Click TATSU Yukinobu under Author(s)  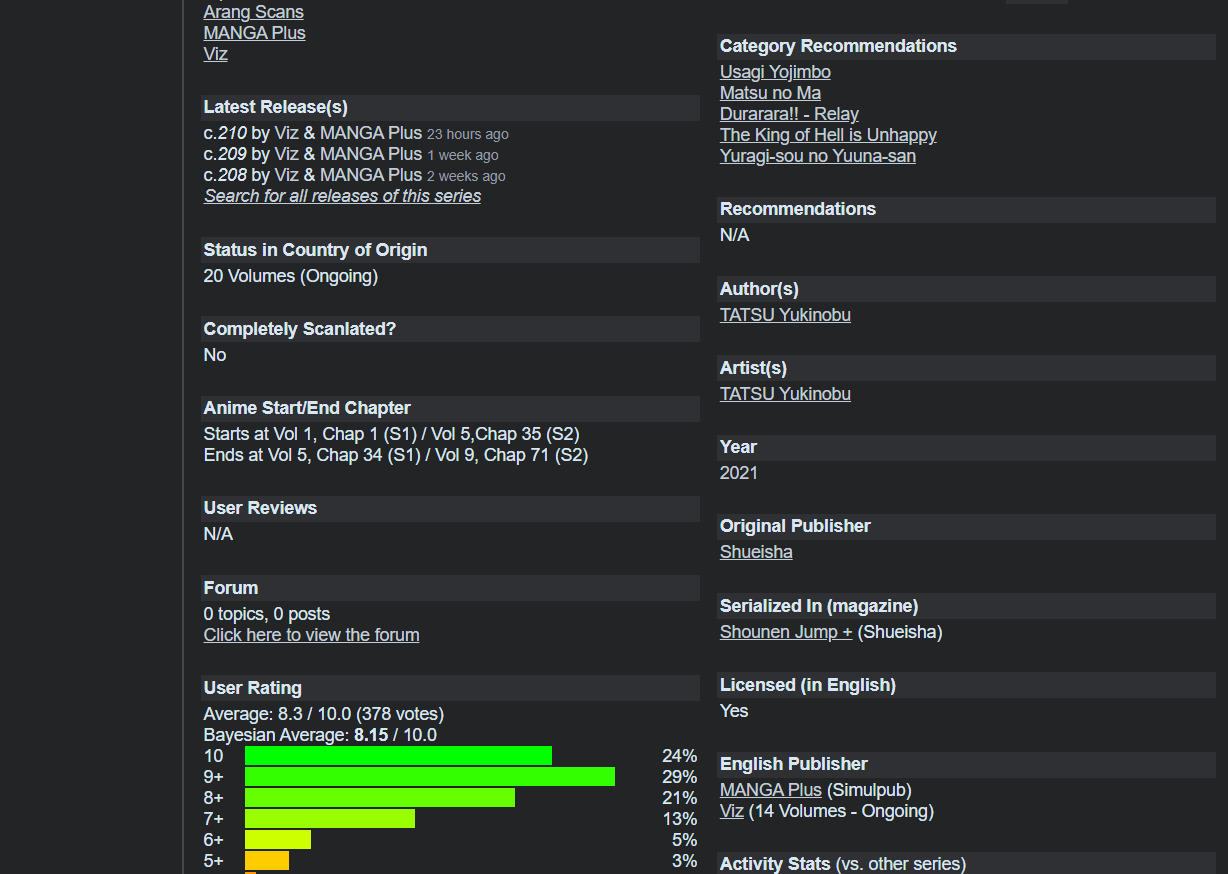785,315
